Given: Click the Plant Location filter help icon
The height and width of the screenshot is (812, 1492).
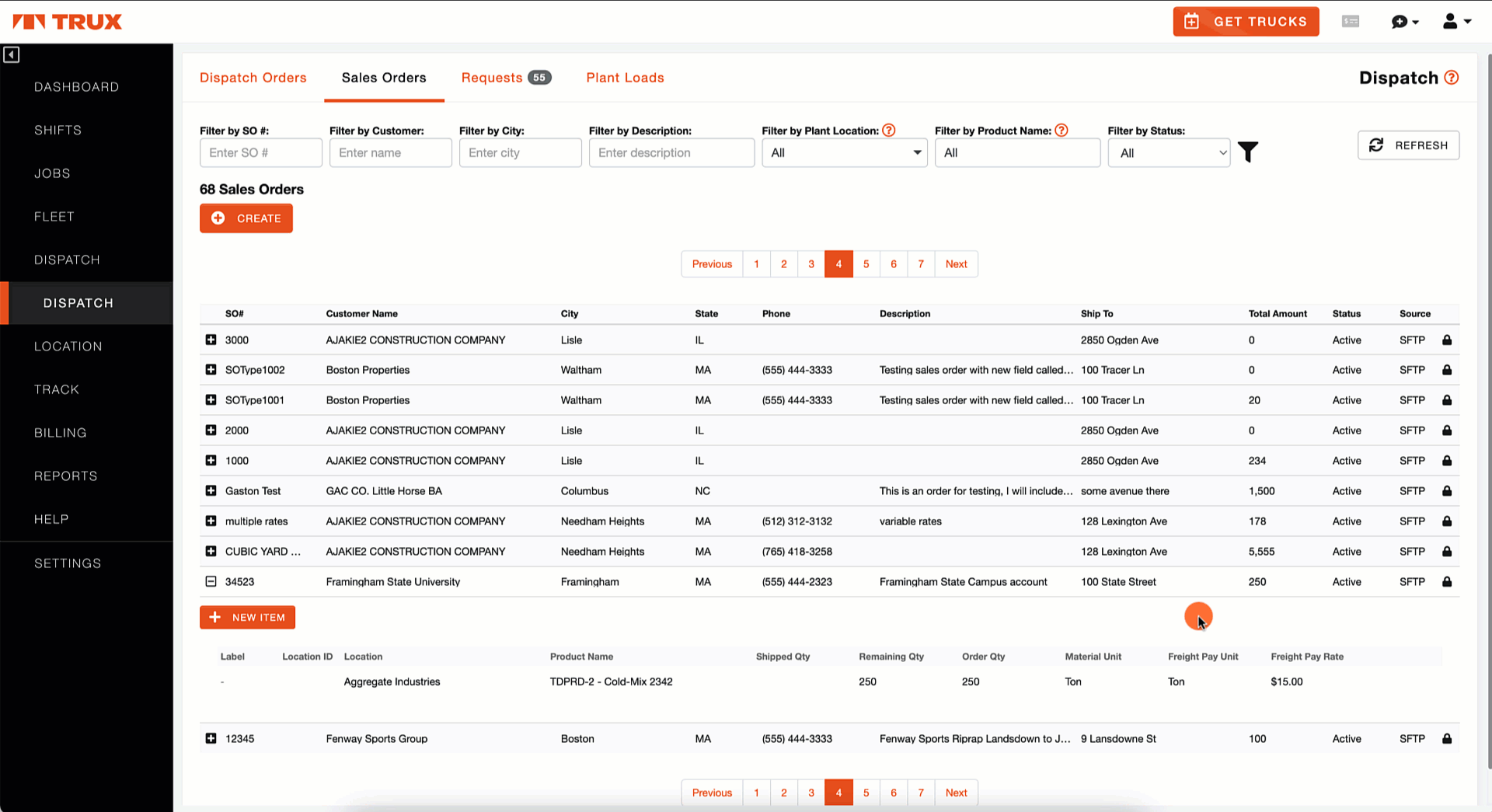Looking at the screenshot, I should pos(889,131).
